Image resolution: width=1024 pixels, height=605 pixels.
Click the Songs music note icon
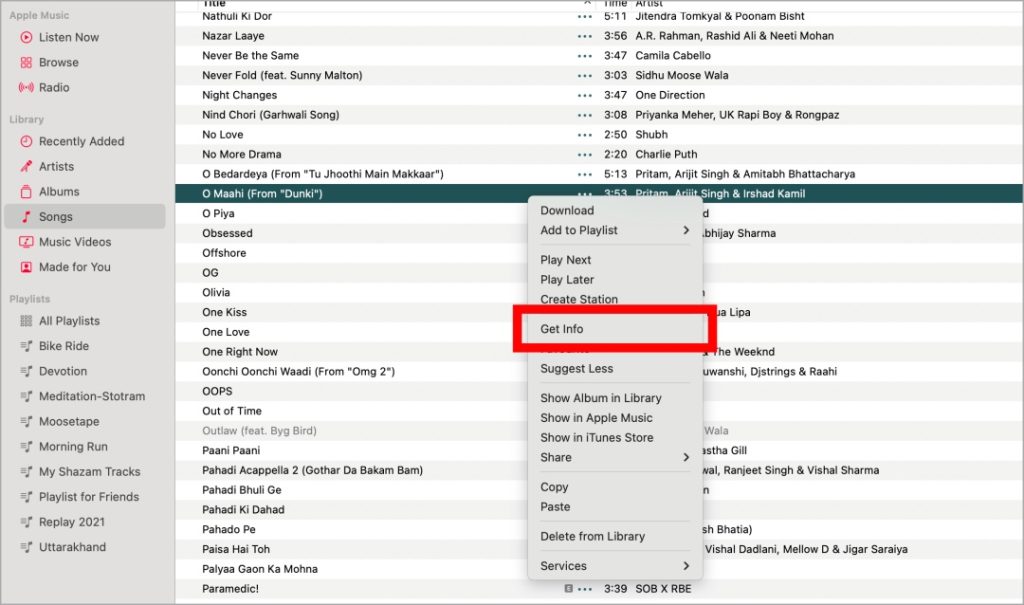[26, 217]
